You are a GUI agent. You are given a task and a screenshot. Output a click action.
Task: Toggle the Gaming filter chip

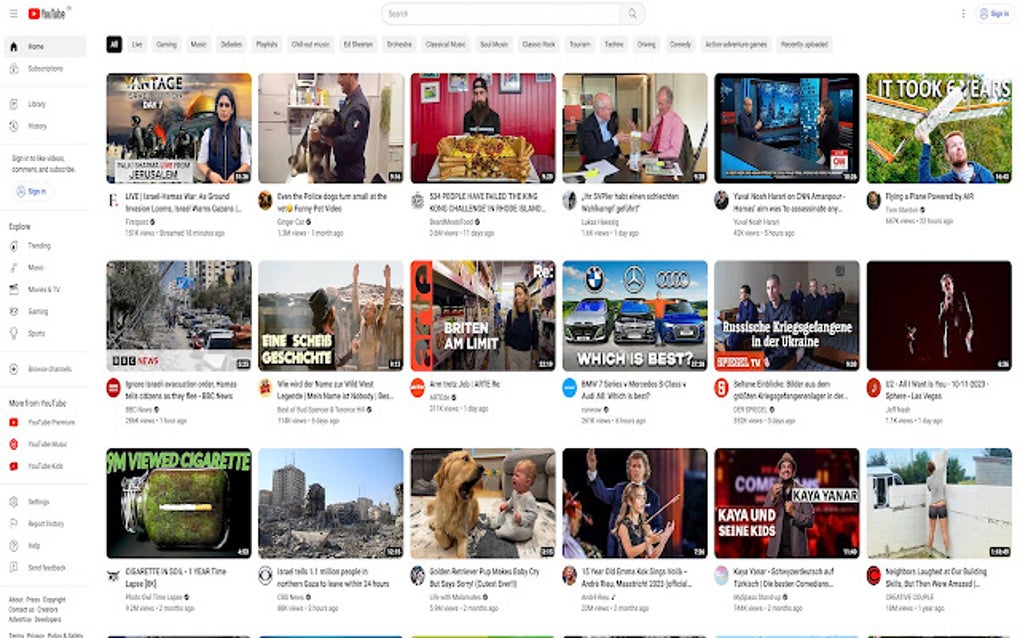coord(167,44)
